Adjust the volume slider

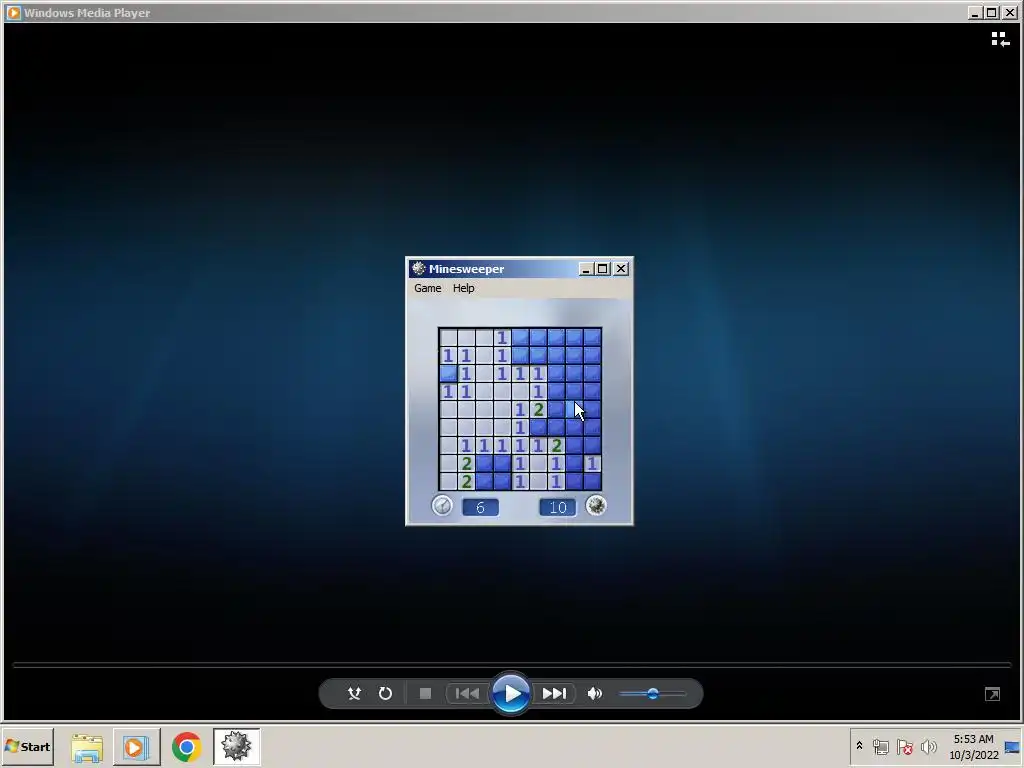pos(652,694)
